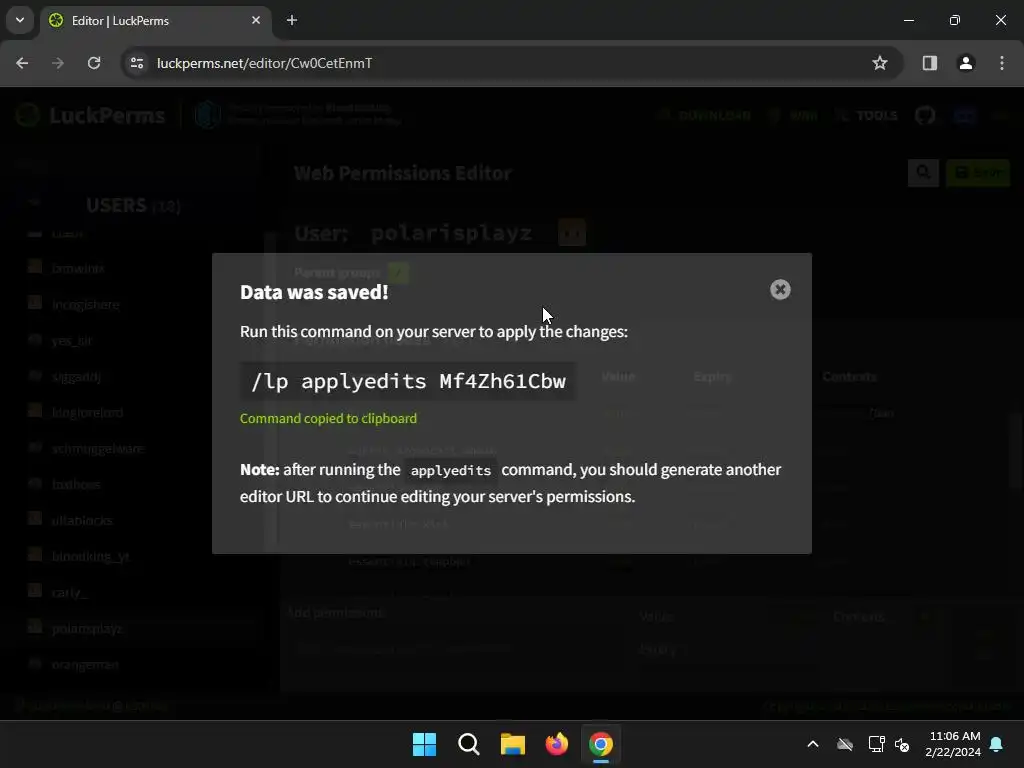Open a new browser tab
Viewport: 1024px width, 768px height.
point(292,20)
